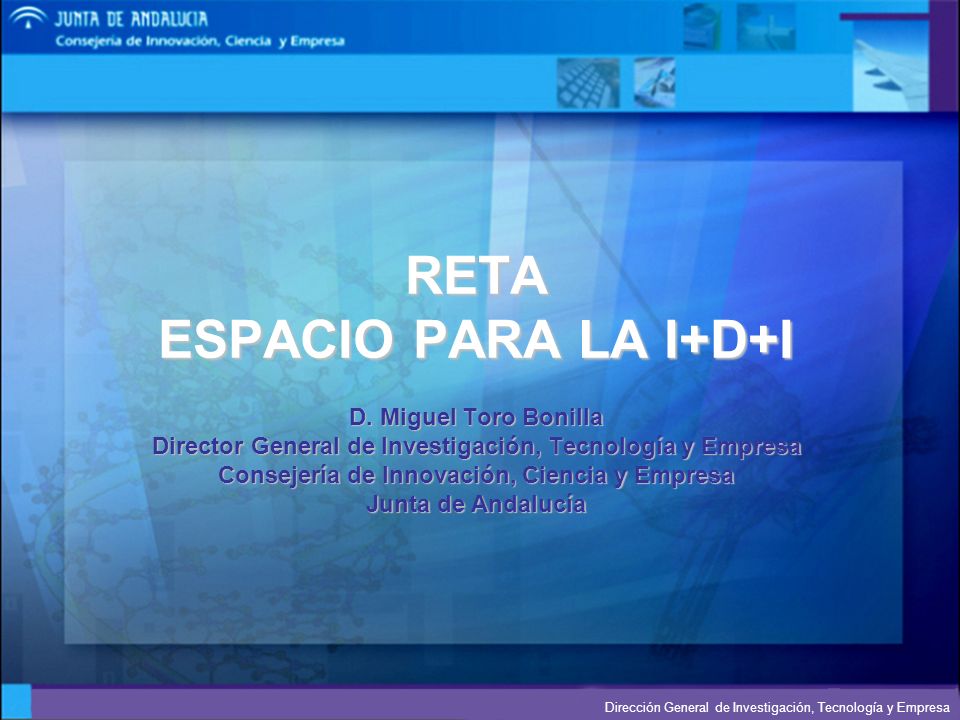The height and width of the screenshot is (720, 960).
Task: Click centered 'Consejería de Innovación, Ciencia y Empresa' line
Action: click(x=476, y=475)
